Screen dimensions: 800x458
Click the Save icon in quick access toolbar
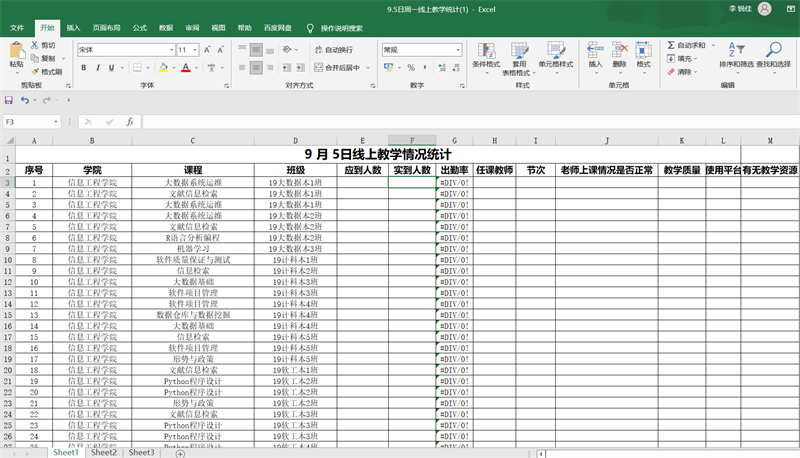[x=9, y=100]
